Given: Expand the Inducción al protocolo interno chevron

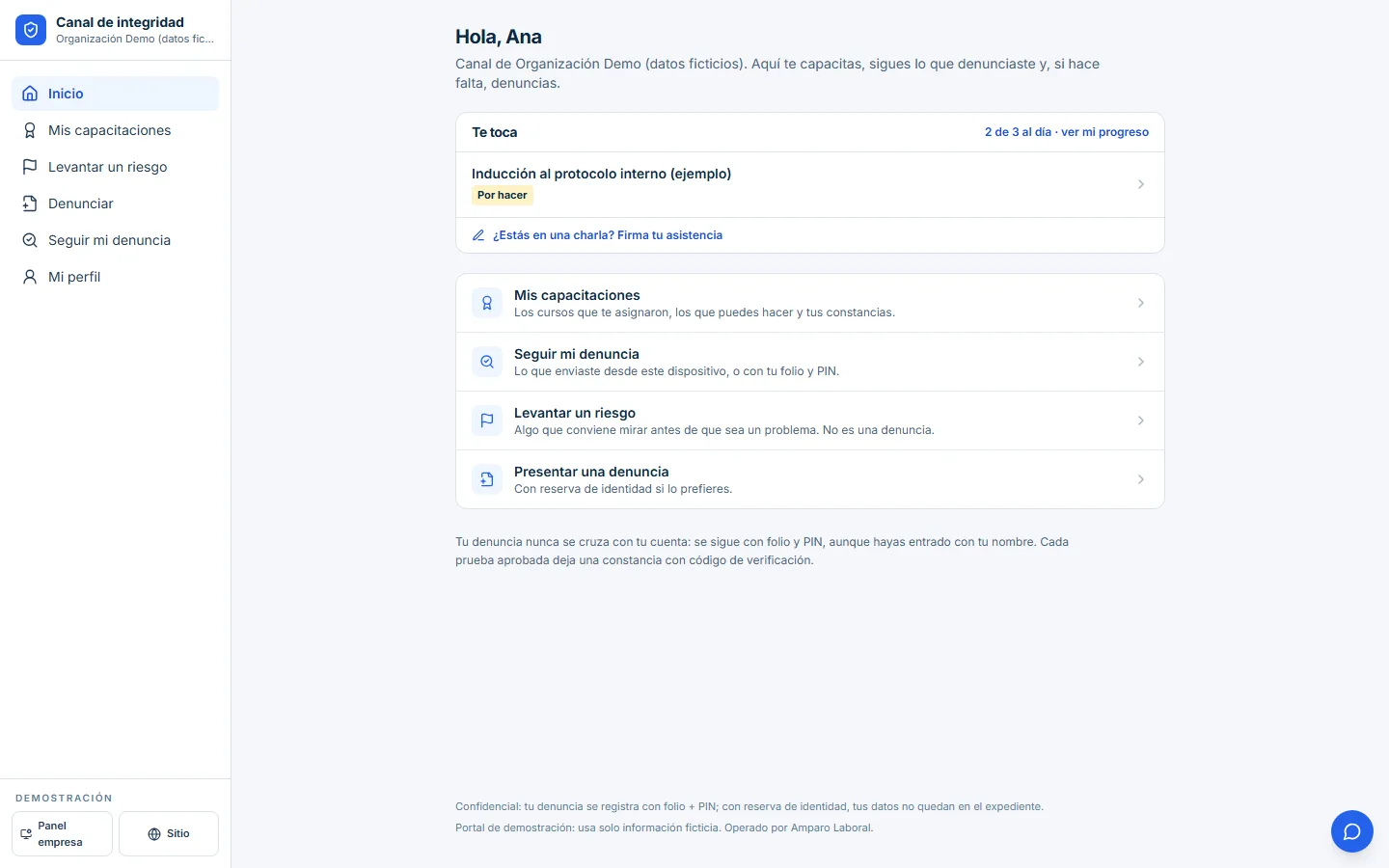Looking at the screenshot, I should [1141, 184].
